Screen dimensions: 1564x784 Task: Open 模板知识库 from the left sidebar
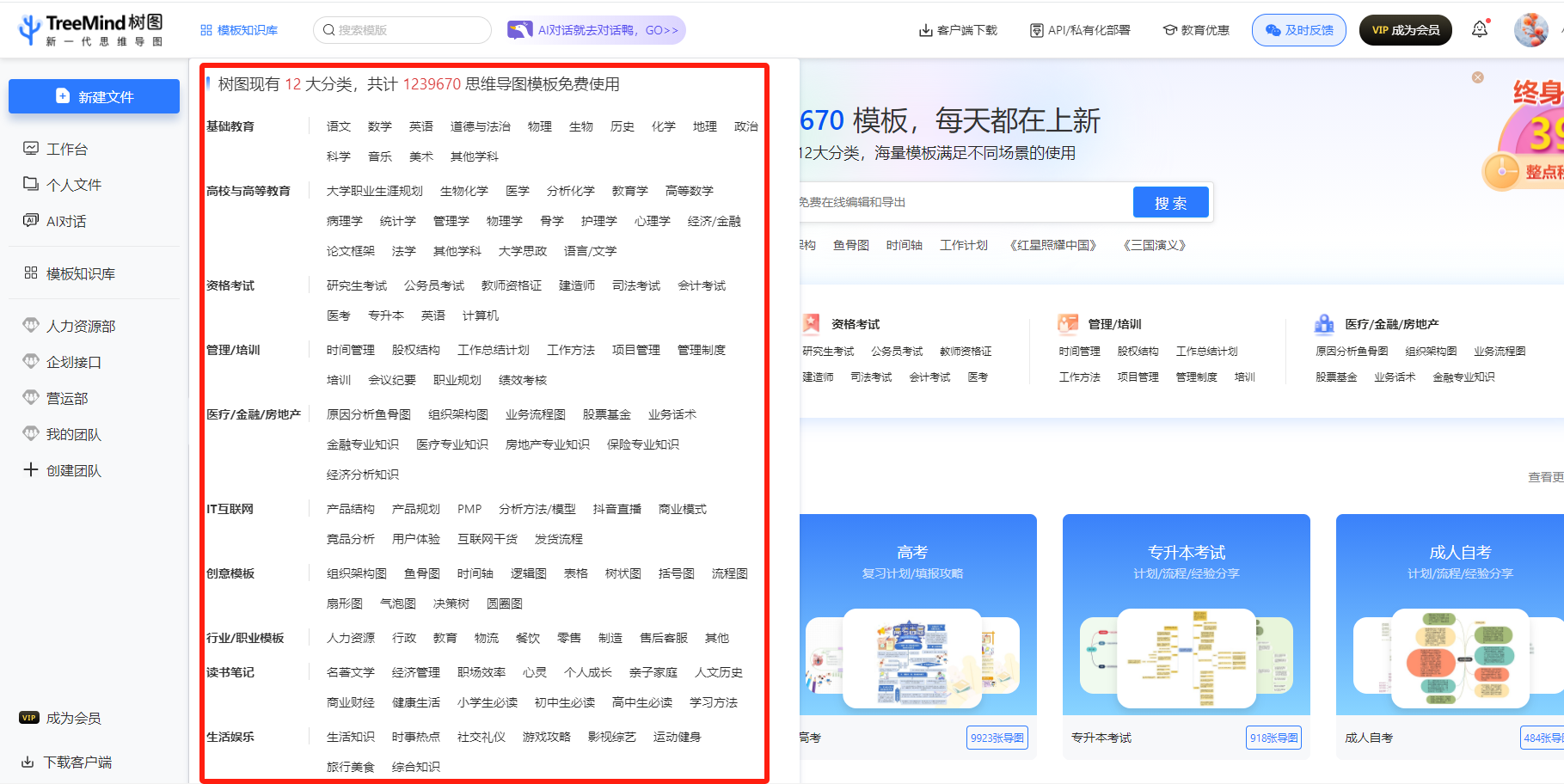pyautogui.click(x=77, y=273)
